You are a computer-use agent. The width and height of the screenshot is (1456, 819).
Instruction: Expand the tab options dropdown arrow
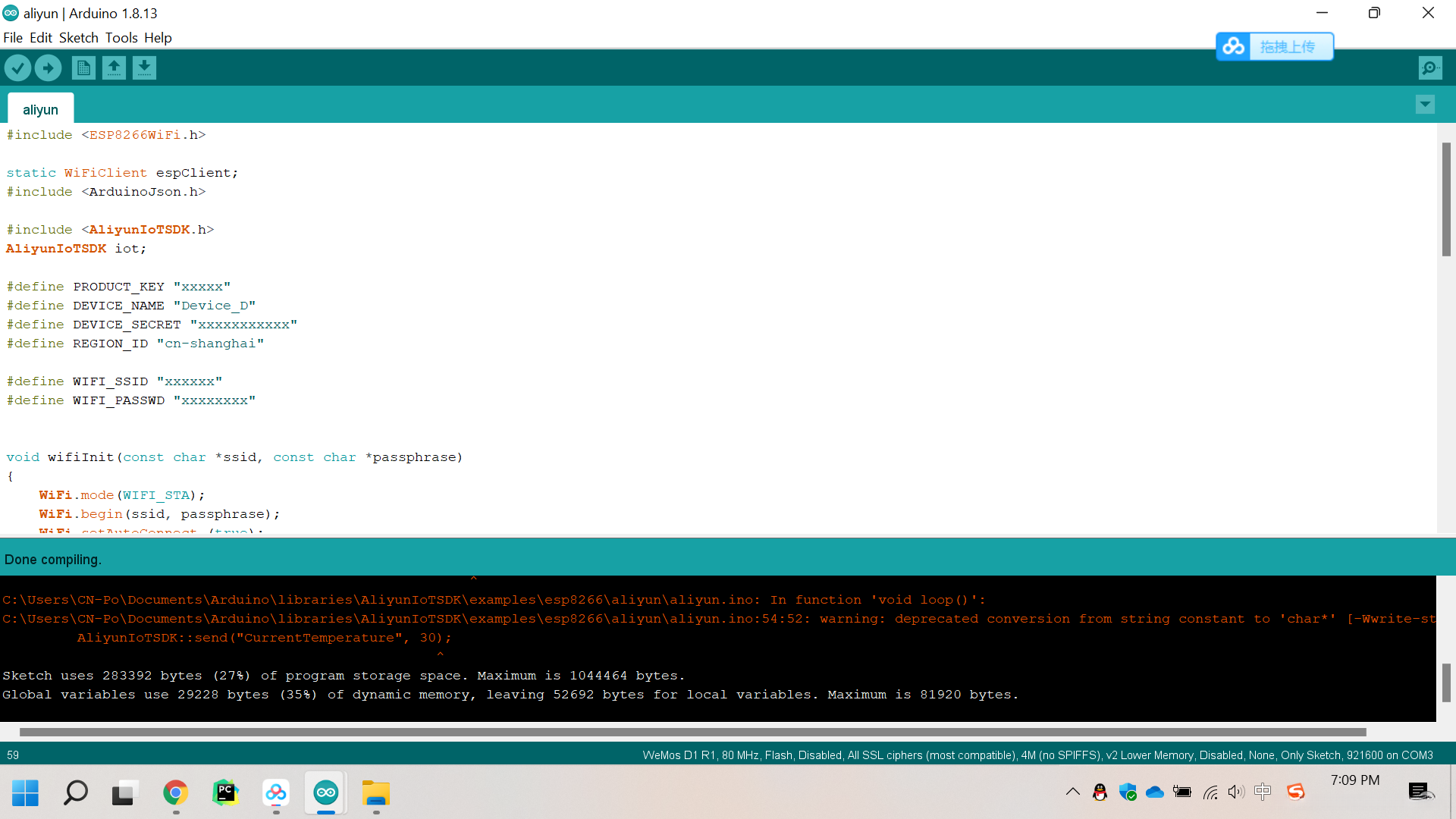pyautogui.click(x=1425, y=105)
